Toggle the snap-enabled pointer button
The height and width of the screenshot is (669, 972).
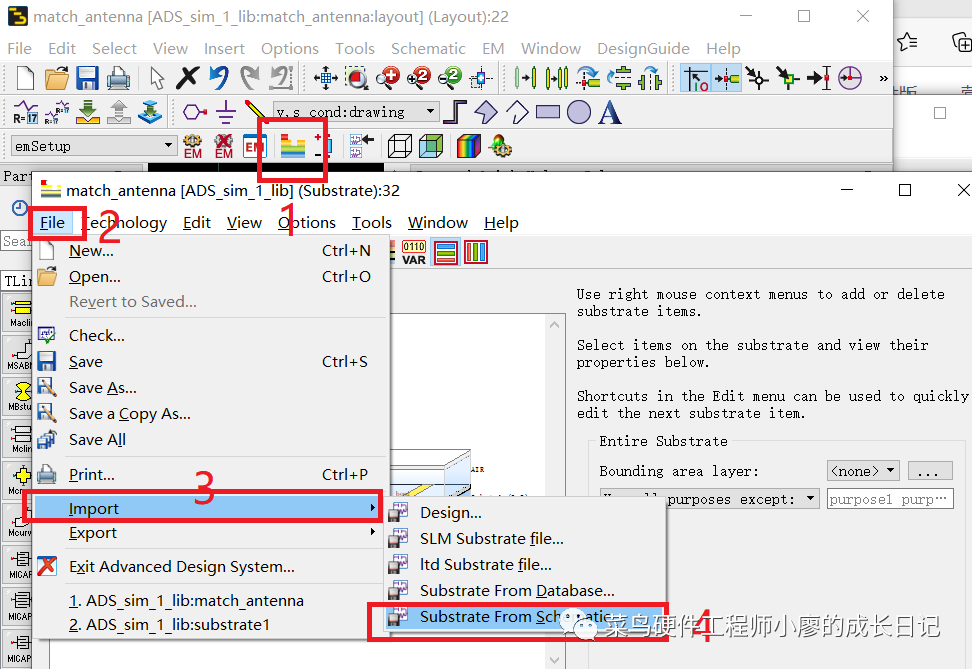[696, 78]
